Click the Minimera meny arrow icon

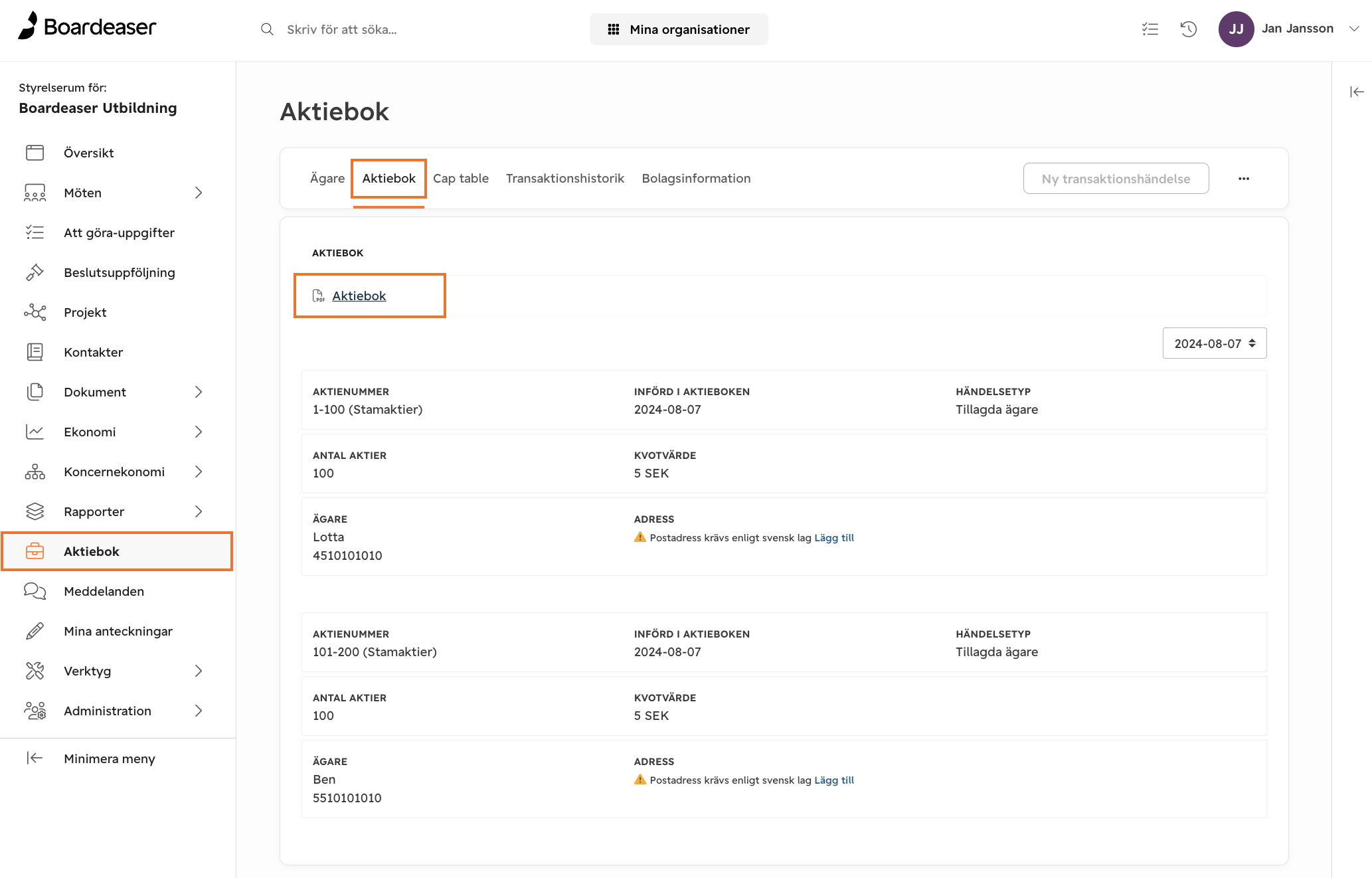click(35, 758)
